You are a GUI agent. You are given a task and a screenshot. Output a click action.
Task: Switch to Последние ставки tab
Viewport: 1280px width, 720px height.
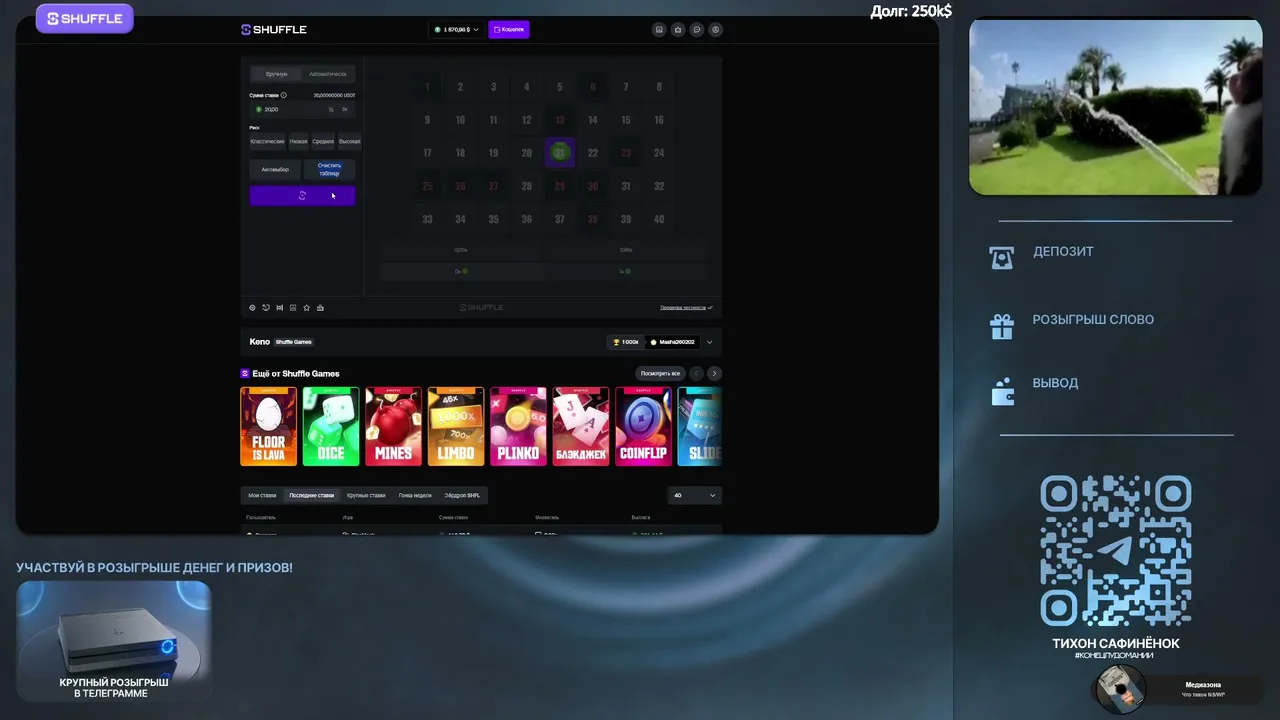(x=312, y=495)
